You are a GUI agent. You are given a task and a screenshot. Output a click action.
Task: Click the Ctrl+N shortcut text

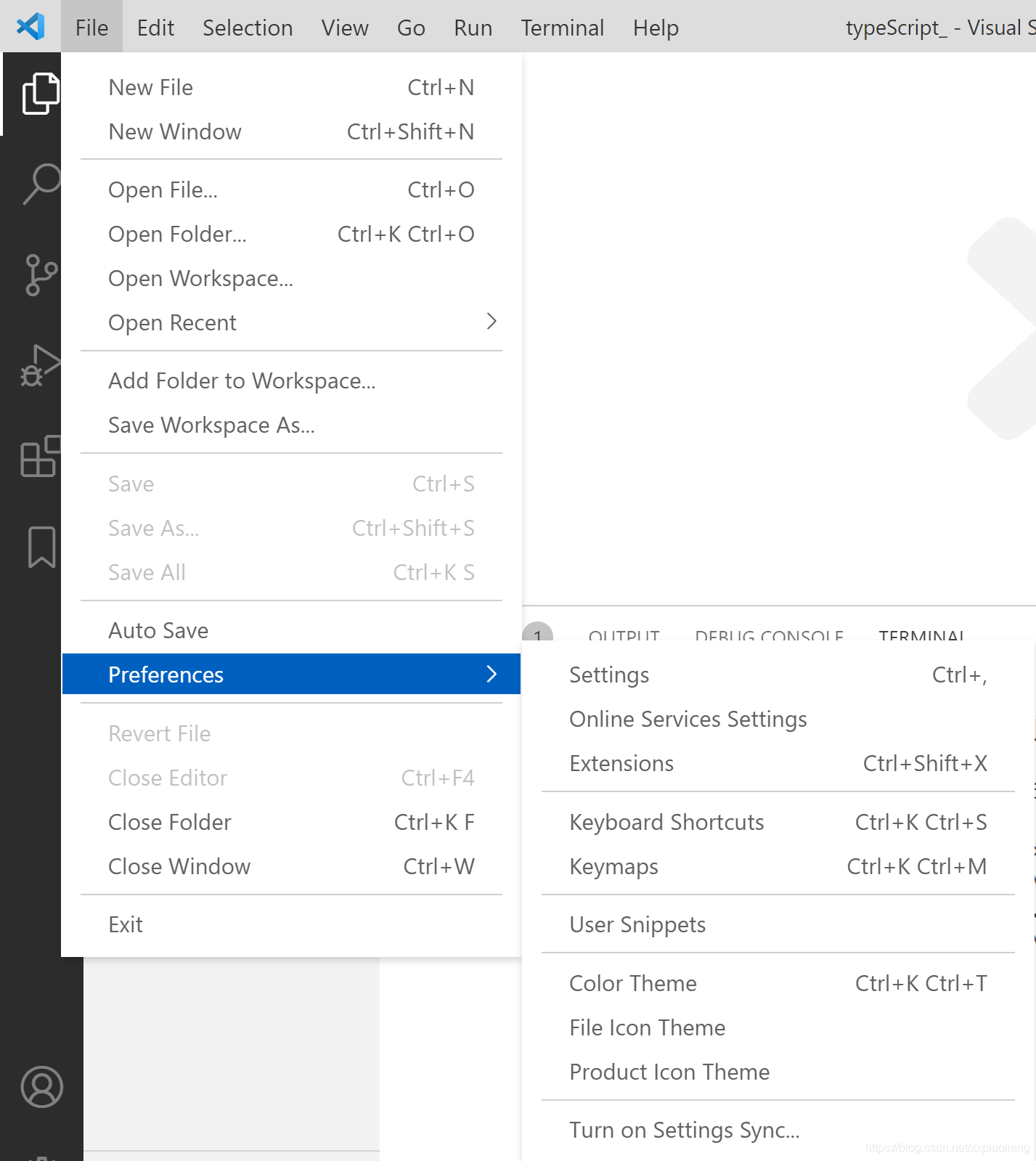(x=441, y=87)
